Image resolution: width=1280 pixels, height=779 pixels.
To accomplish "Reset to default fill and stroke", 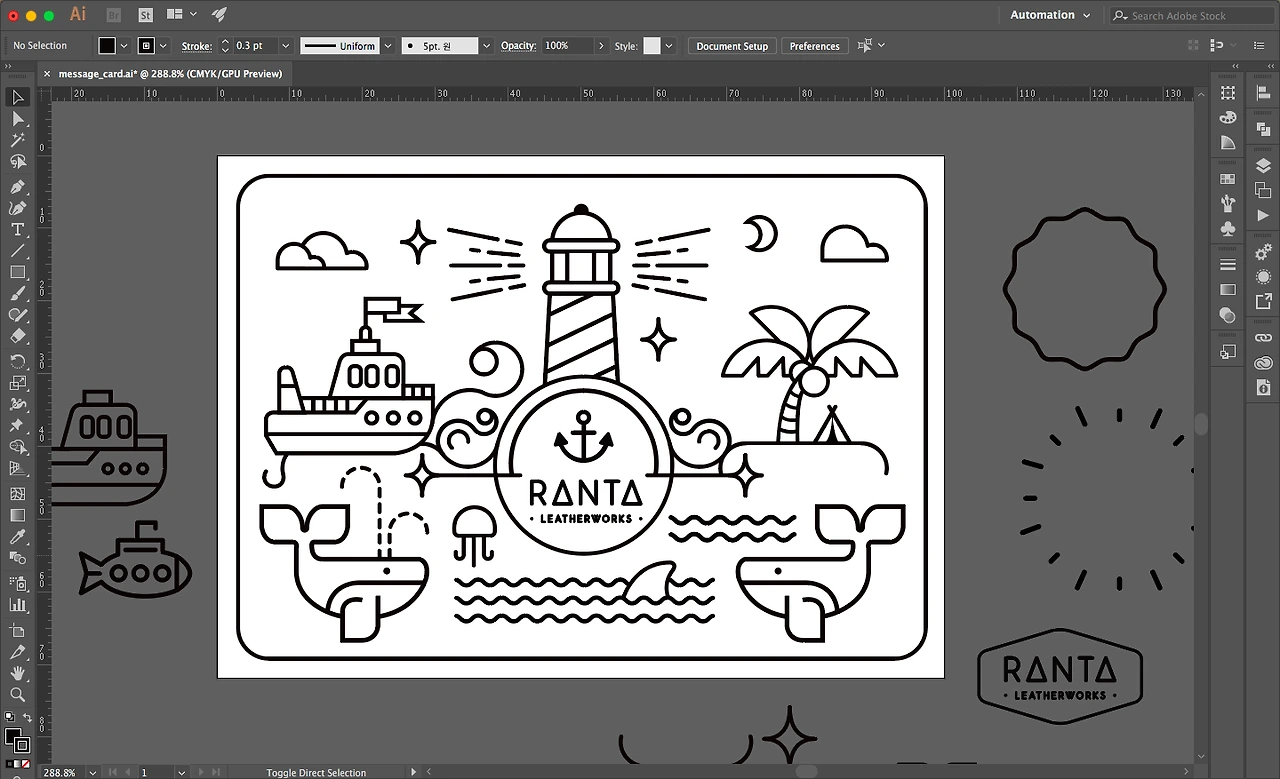I will (x=9, y=718).
